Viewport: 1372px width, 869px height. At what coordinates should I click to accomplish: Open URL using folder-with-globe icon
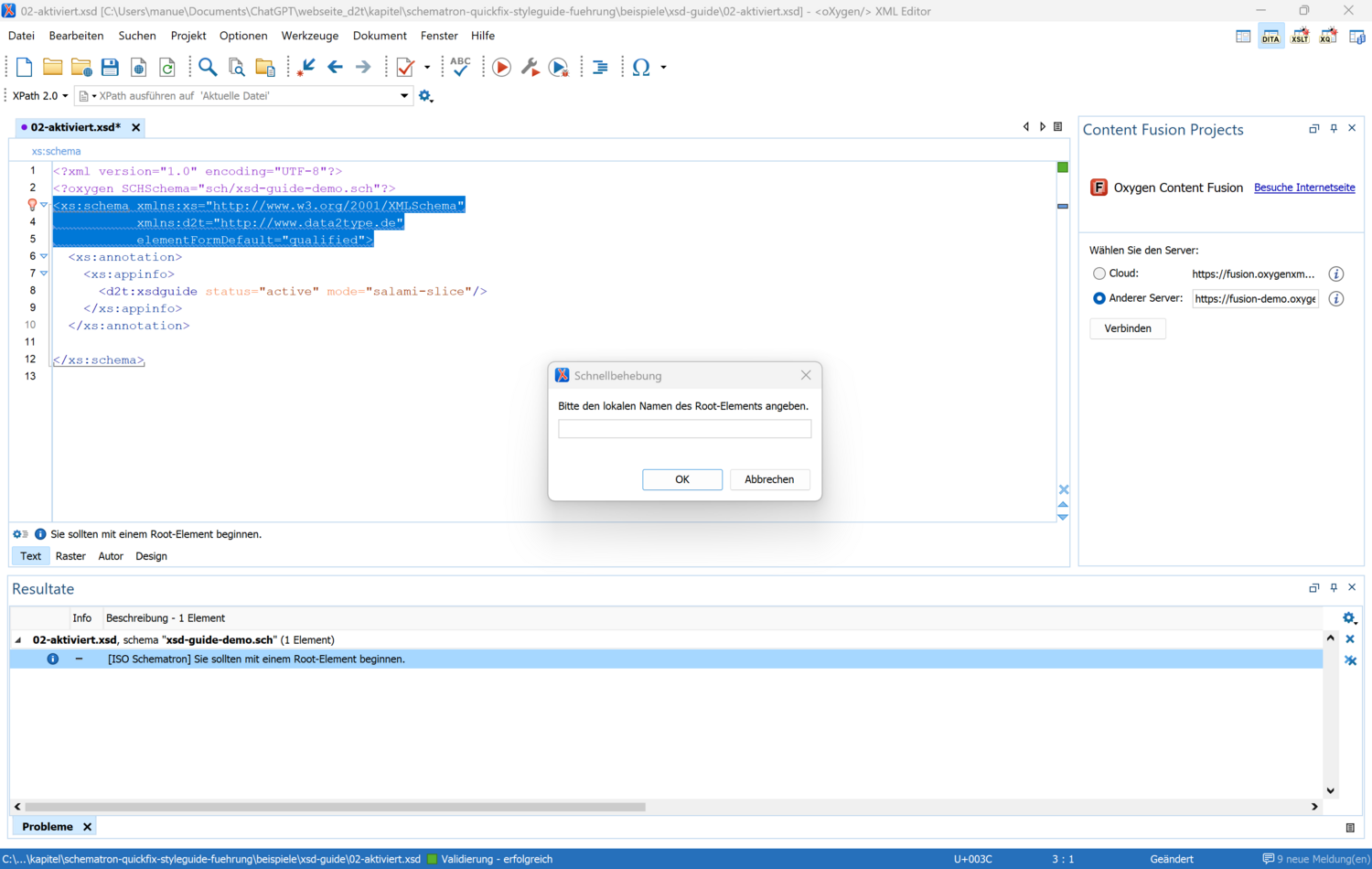coord(81,67)
